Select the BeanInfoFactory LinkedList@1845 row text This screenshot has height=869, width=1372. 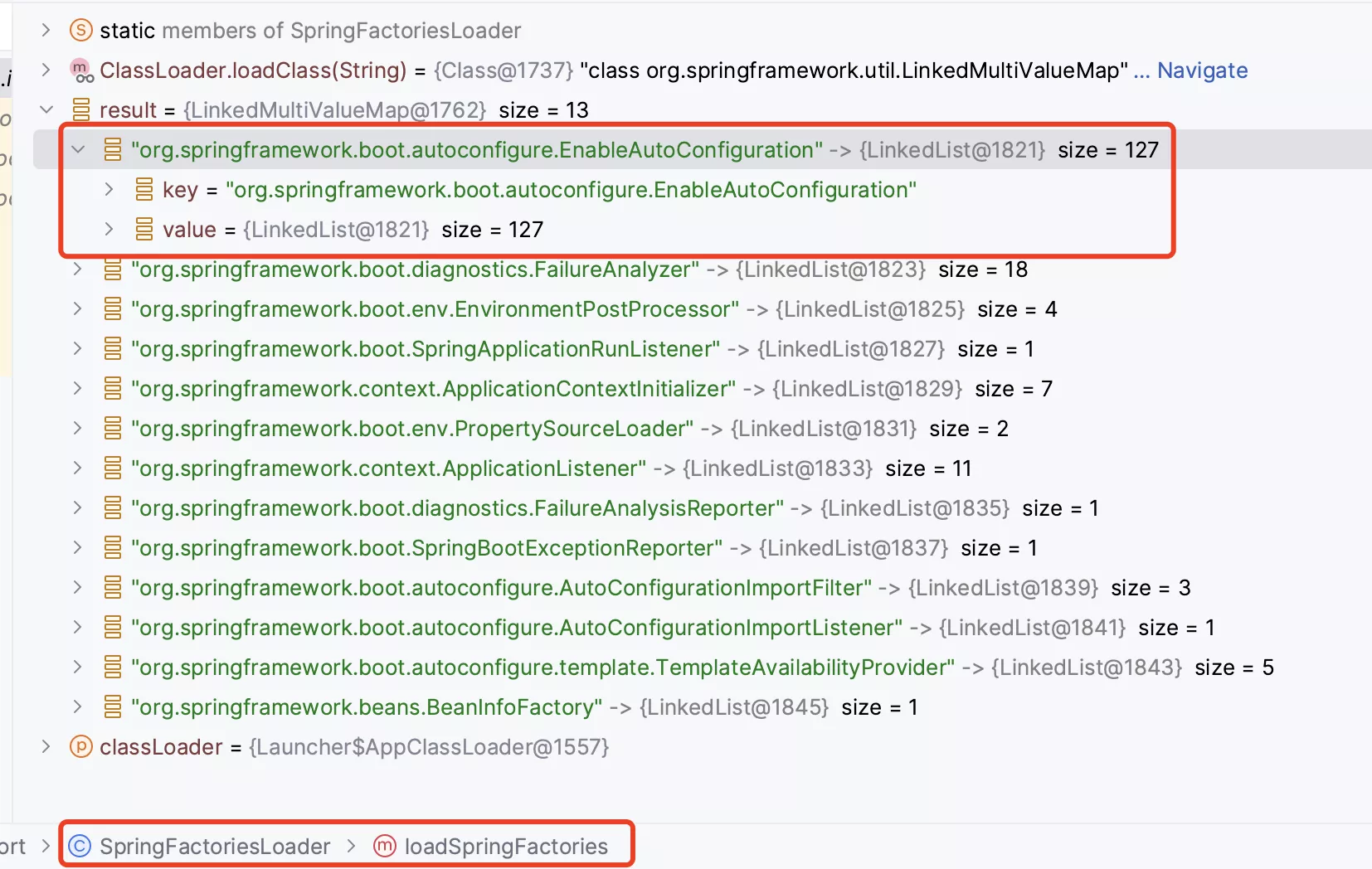[524, 707]
